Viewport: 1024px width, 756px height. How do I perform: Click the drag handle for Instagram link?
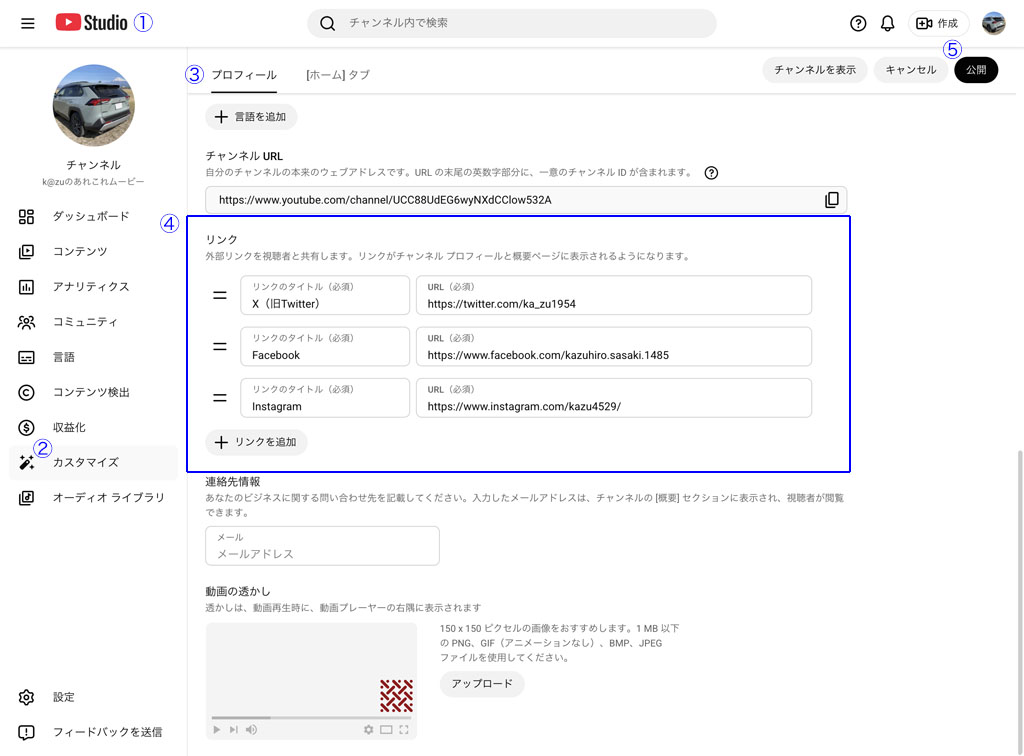(220, 398)
